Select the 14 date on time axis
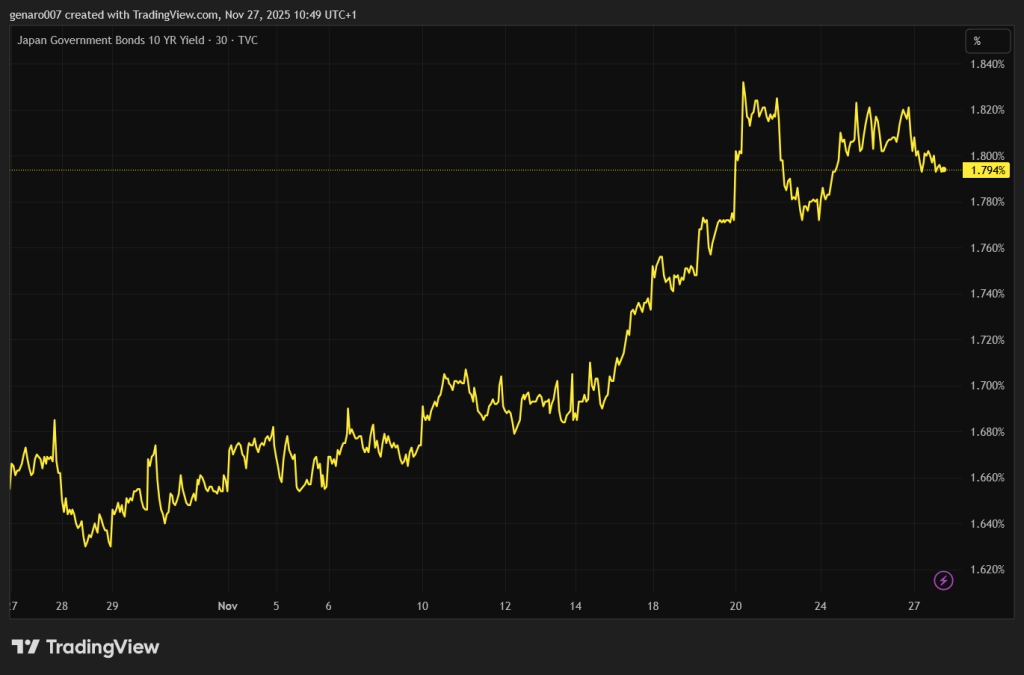Screen dimensions: 1024x675 pos(576,606)
